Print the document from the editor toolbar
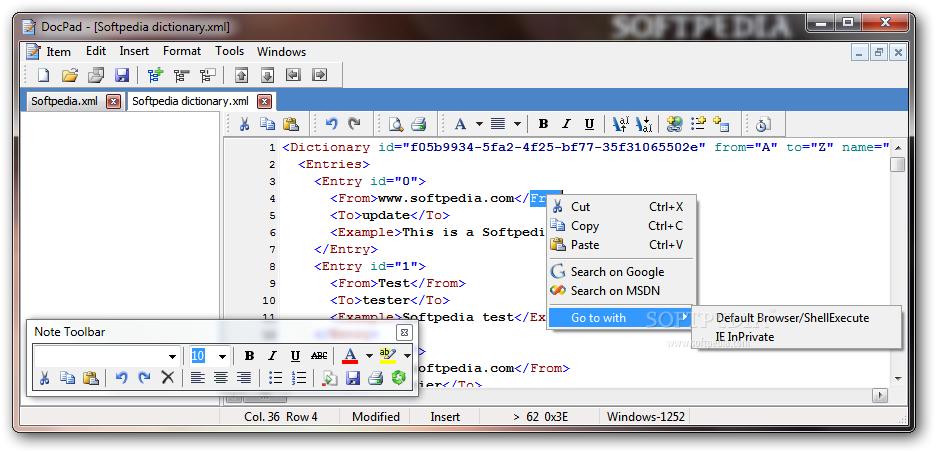 (418, 124)
